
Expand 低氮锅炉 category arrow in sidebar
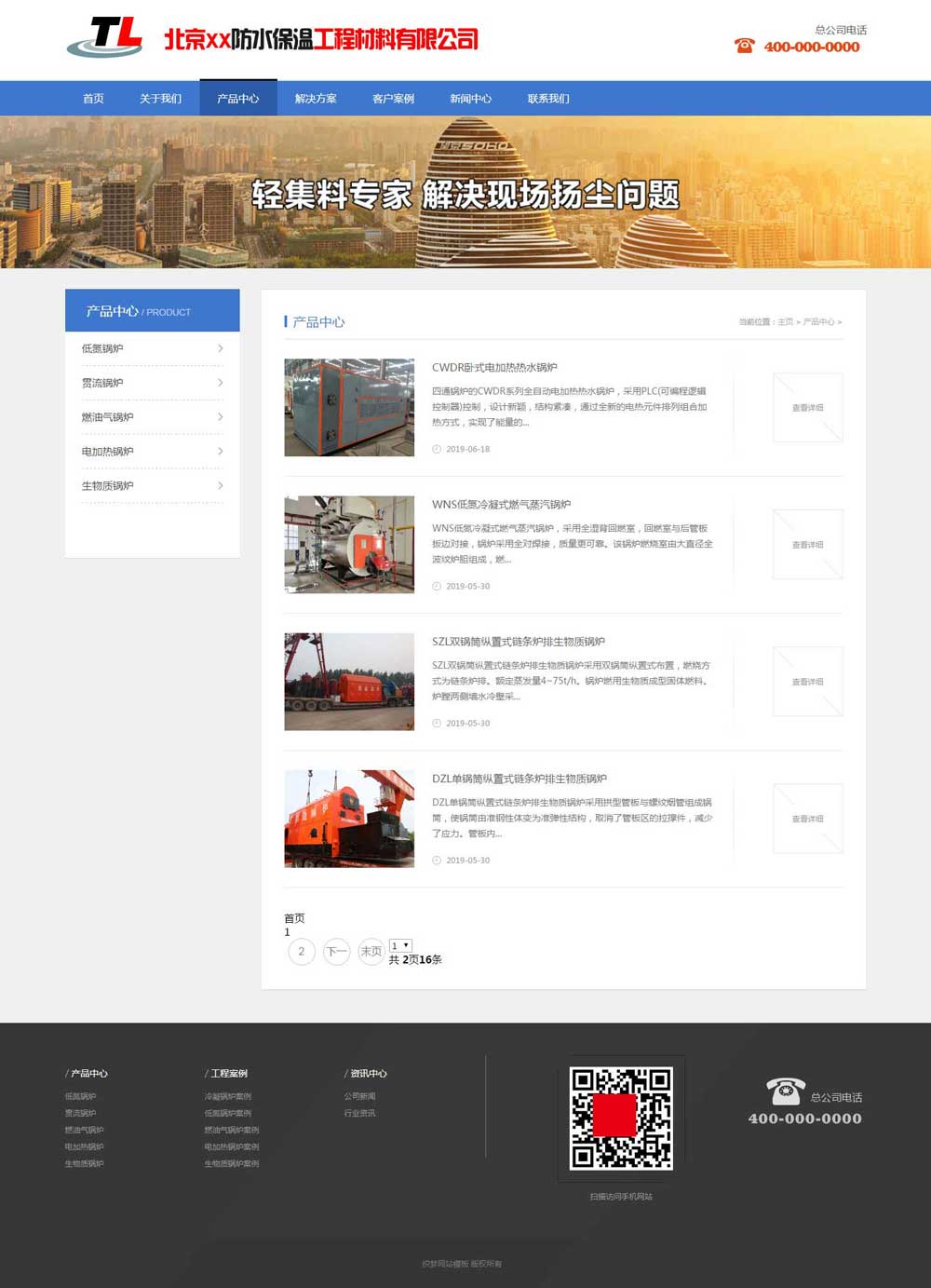click(x=221, y=348)
